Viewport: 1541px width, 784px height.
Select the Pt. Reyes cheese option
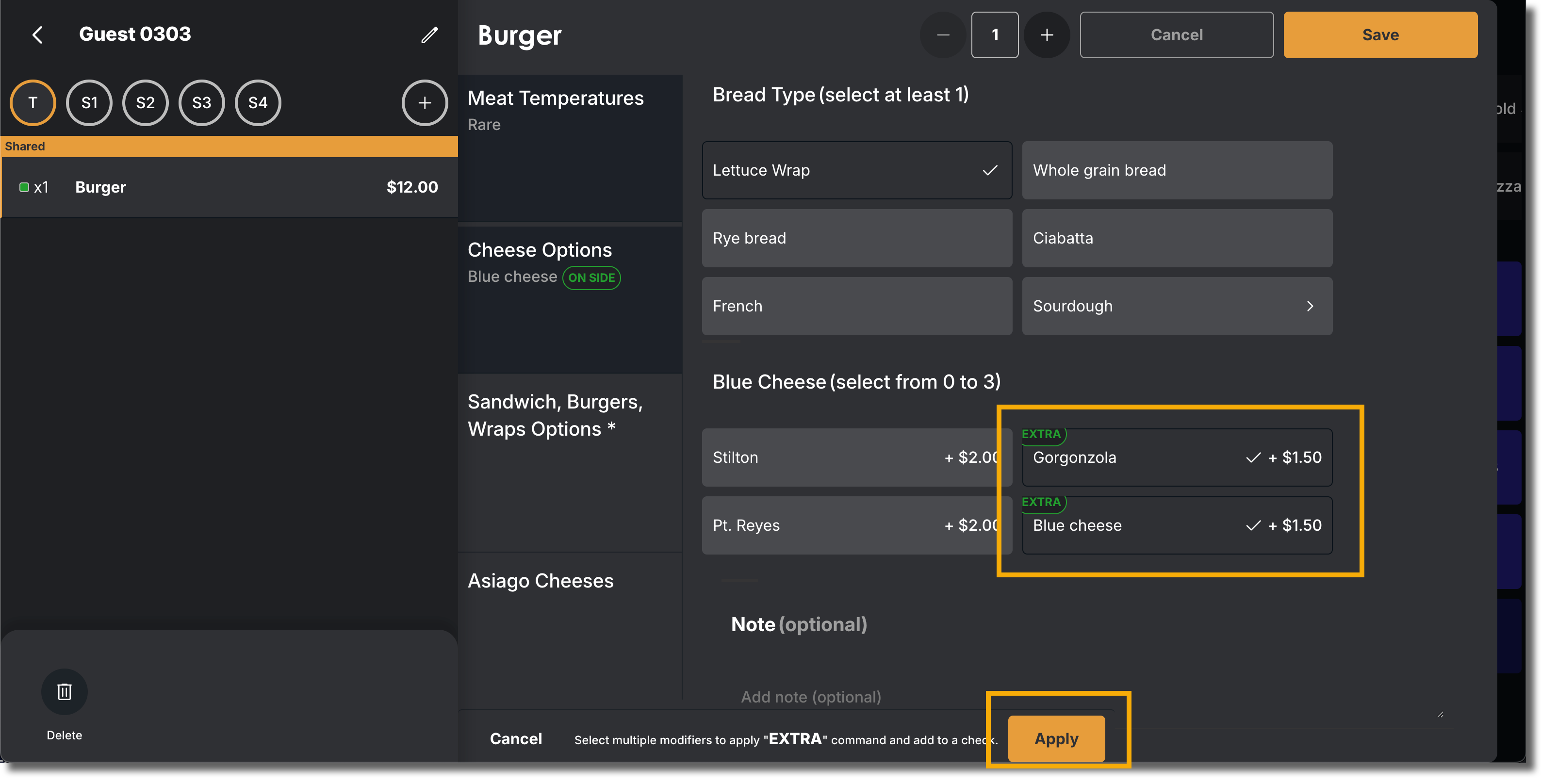point(857,525)
